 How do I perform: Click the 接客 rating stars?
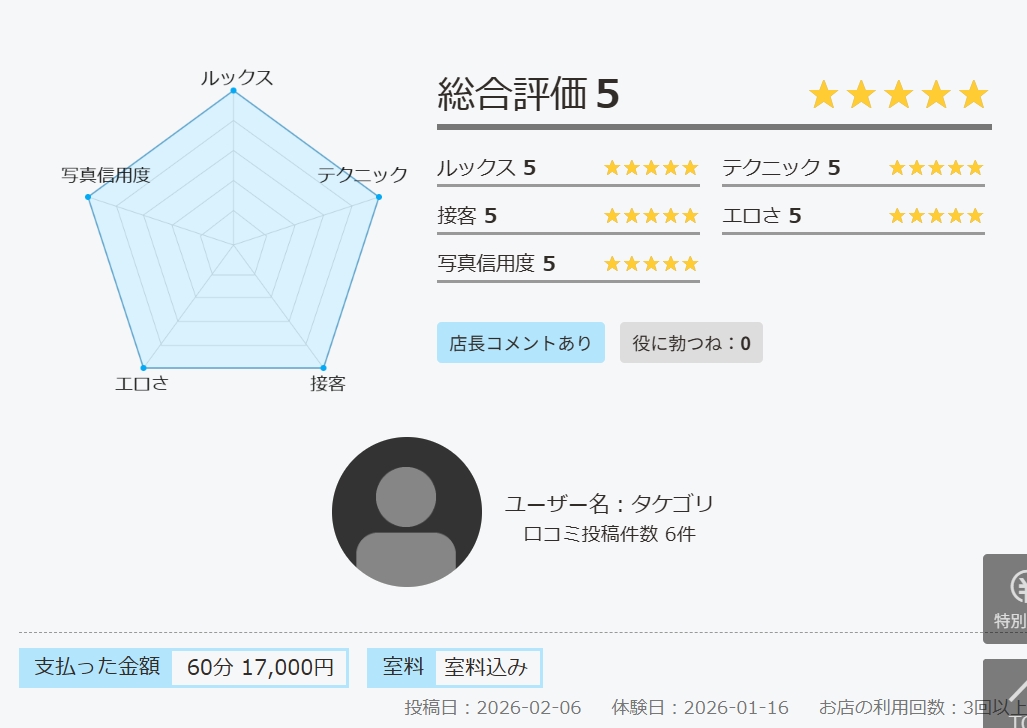click(x=651, y=216)
